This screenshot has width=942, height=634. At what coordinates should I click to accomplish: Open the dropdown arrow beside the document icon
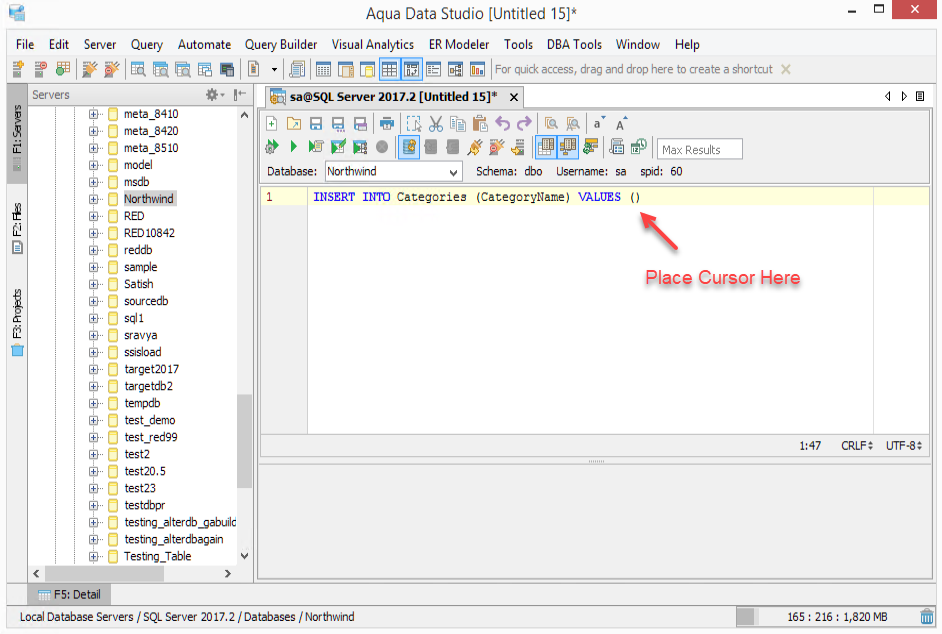point(275,69)
